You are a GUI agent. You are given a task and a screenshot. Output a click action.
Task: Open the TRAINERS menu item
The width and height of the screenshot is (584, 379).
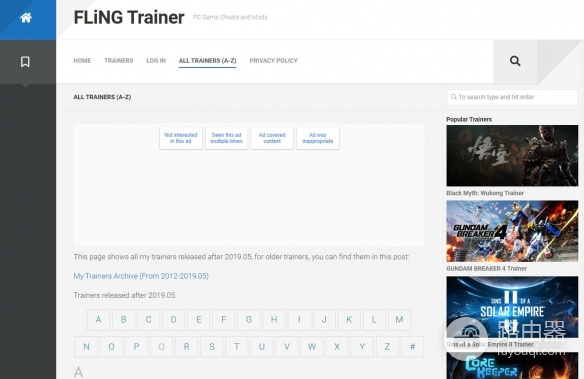click(x=118, y=60)
